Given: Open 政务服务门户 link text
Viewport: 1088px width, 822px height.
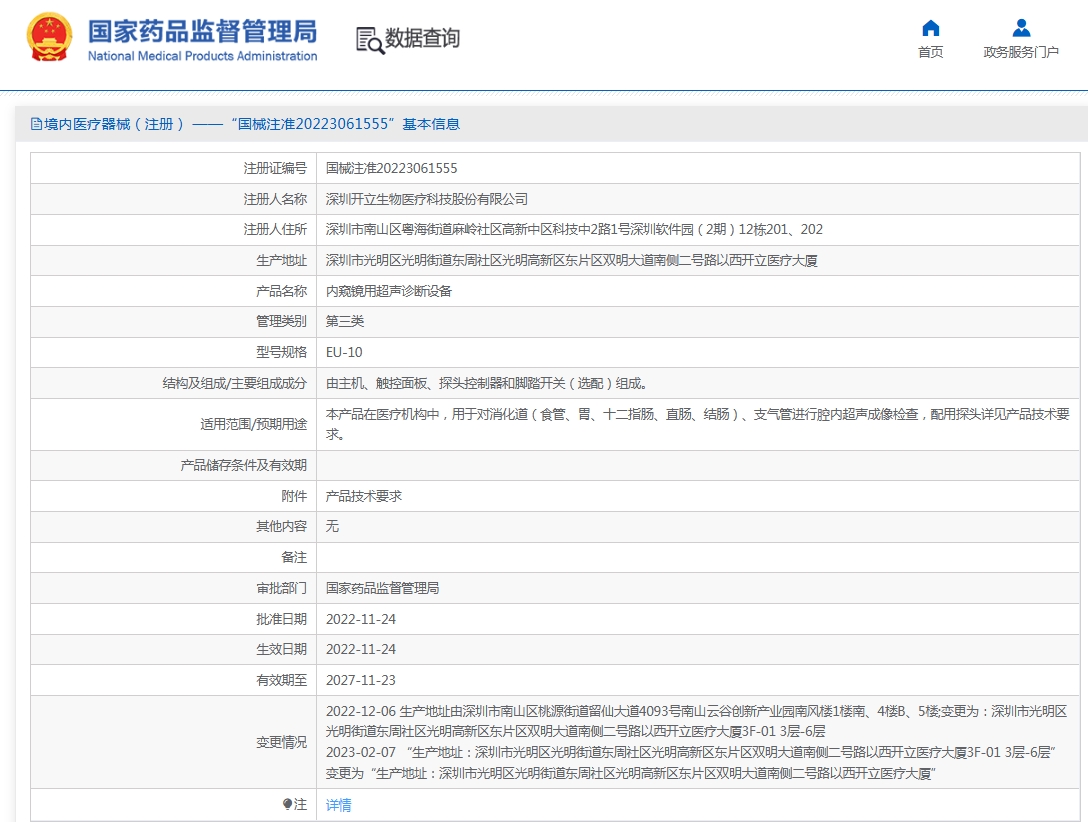Looking at the screenshot, I should click(1021, 53).
